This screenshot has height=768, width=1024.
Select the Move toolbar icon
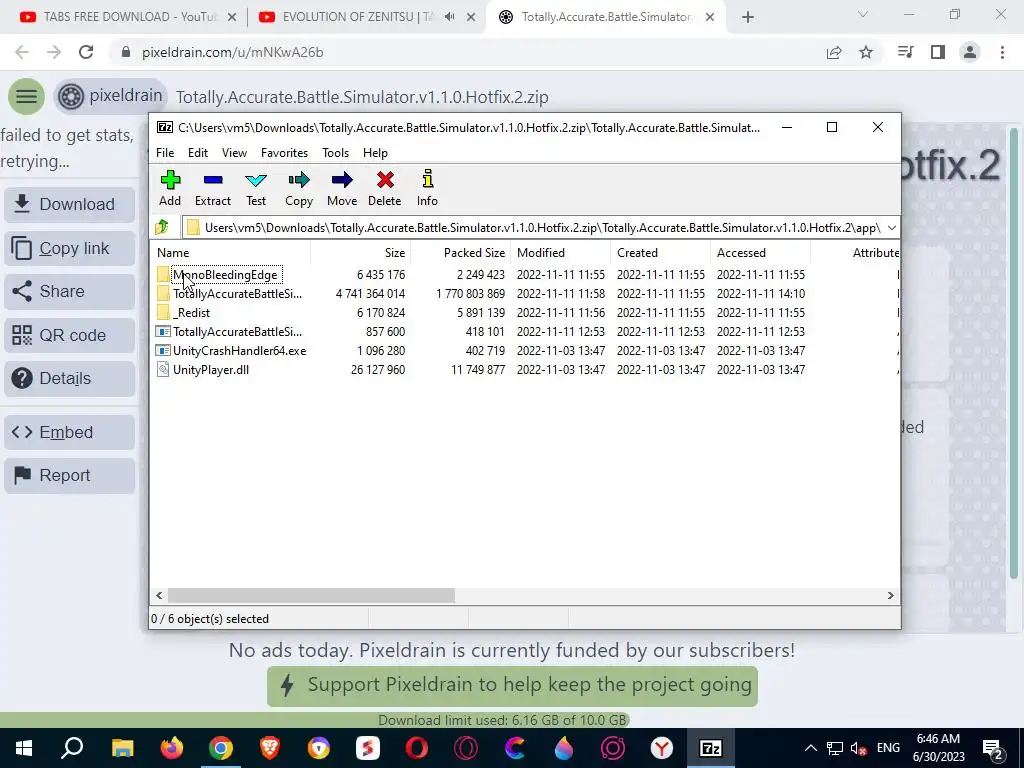click(x=342, y=189)
